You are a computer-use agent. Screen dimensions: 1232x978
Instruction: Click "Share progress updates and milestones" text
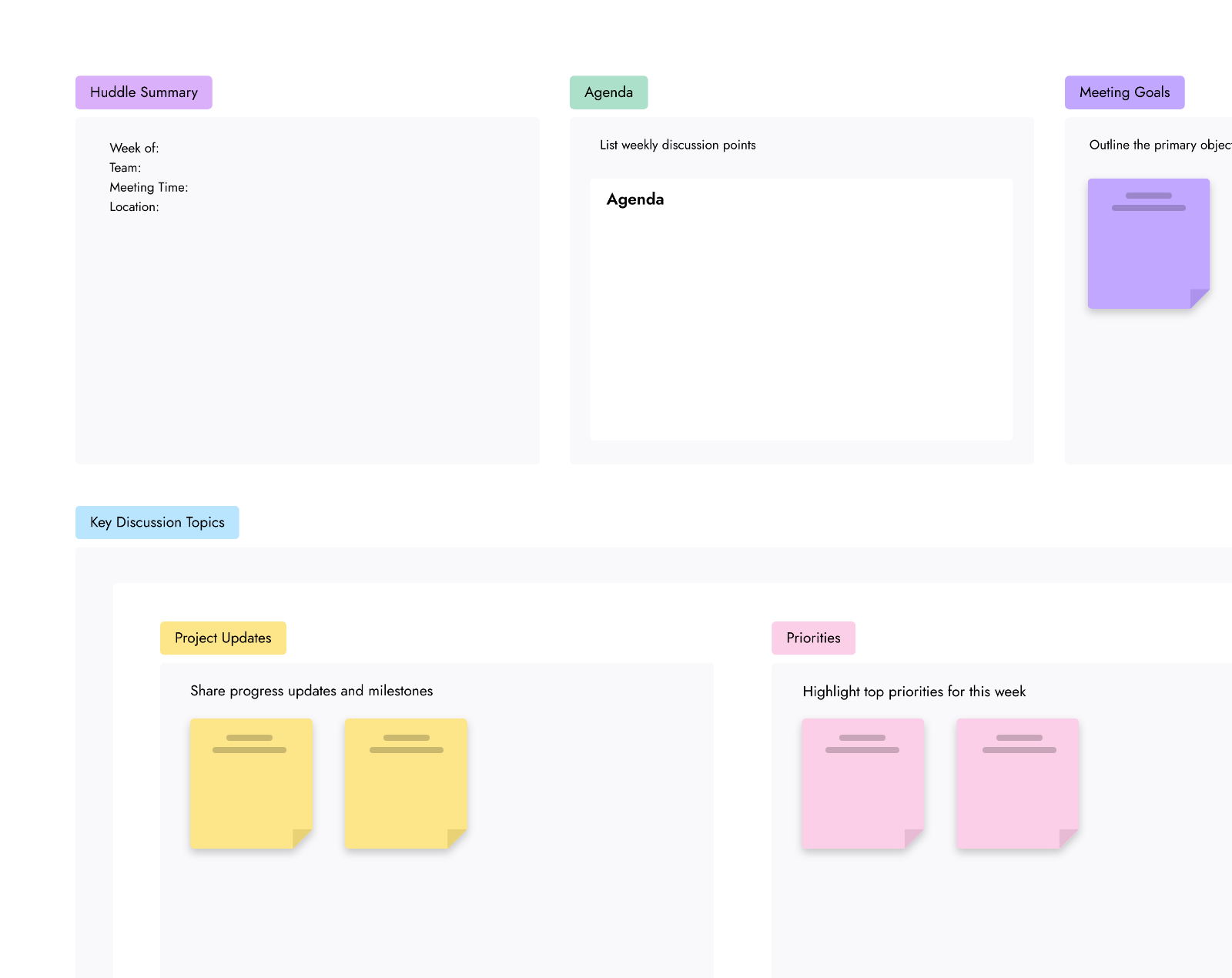click(312, 691)
